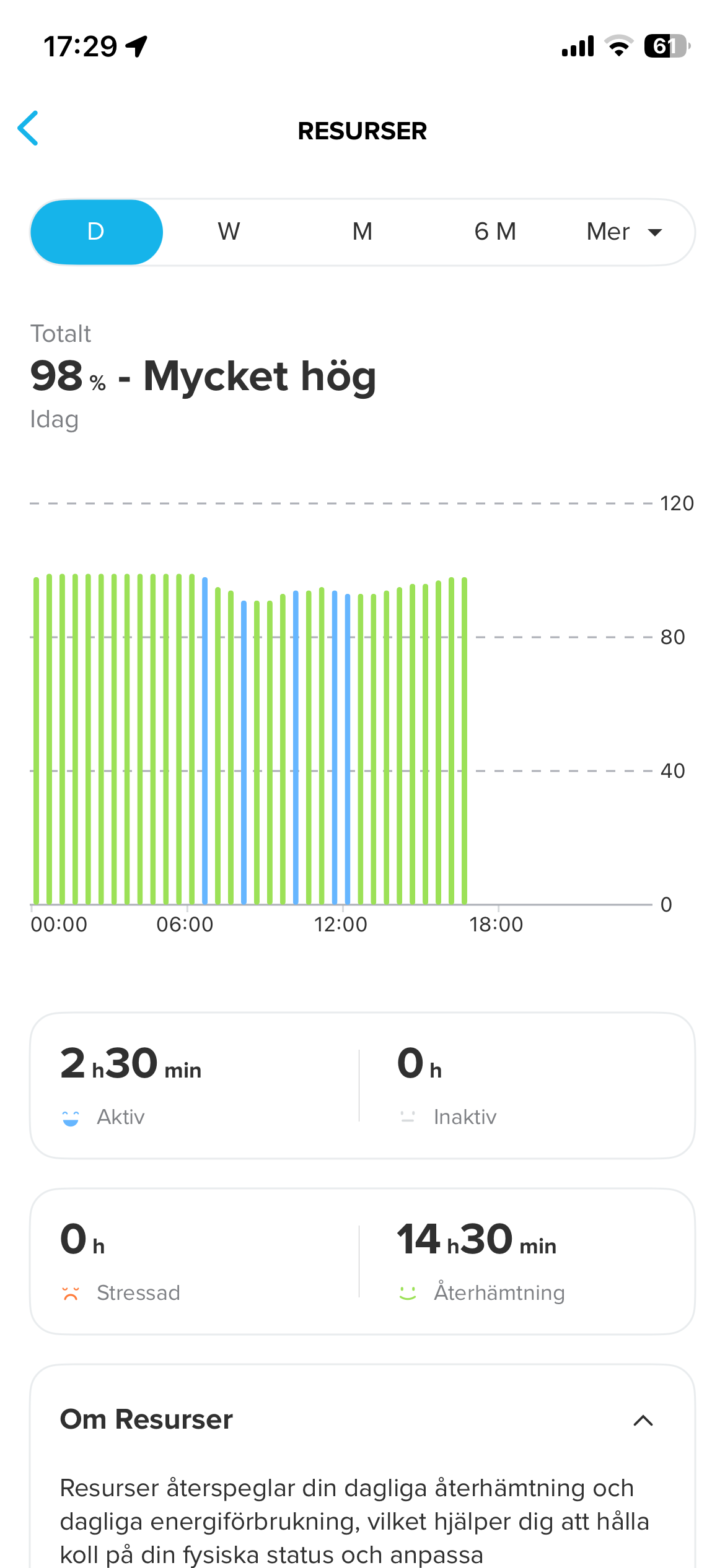
Task: Open the Mer dropdown menu
Action: pyautogui.click(x=624, y=232)
